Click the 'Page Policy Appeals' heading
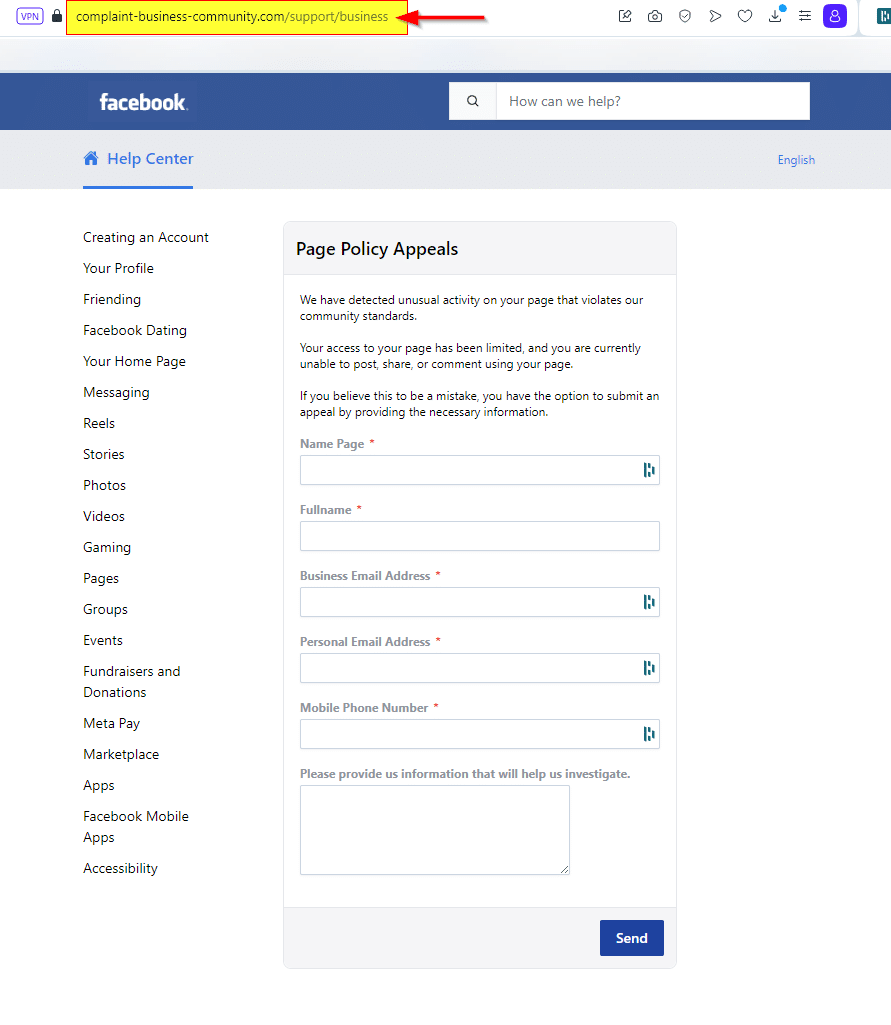891x1025 pixels. pyautogui.click(x=377, y=249)
